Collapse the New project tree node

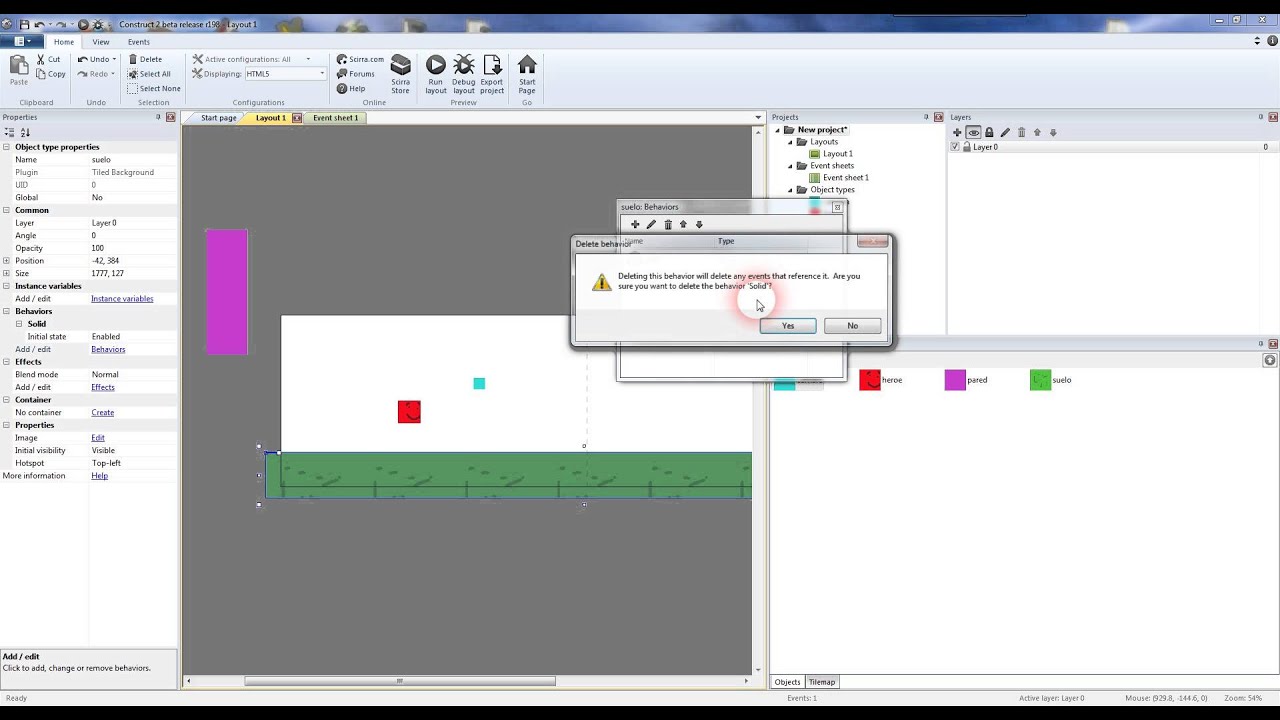point(778,130)
